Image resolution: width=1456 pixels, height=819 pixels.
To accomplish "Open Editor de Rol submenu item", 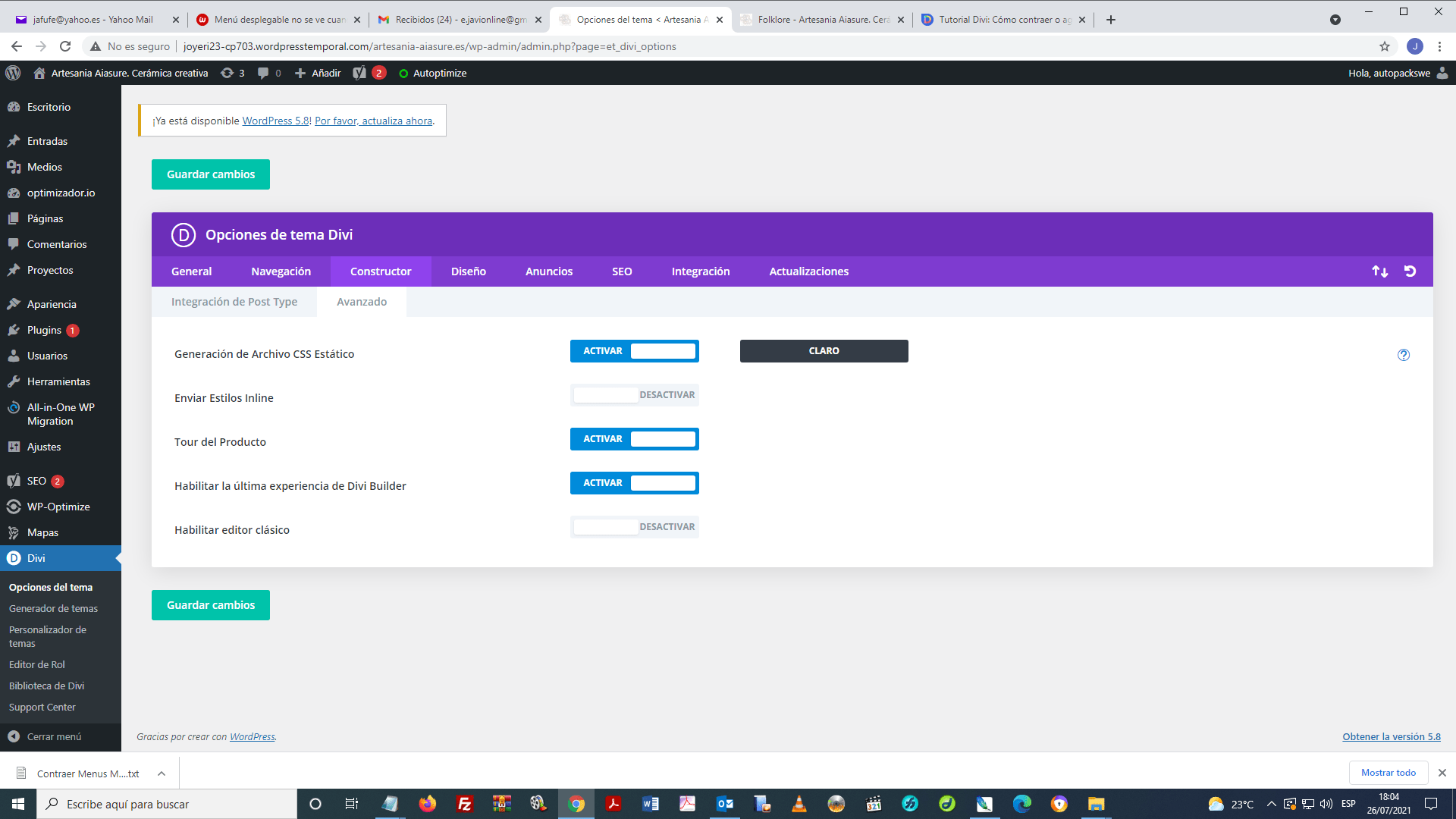I will point(37,664).
